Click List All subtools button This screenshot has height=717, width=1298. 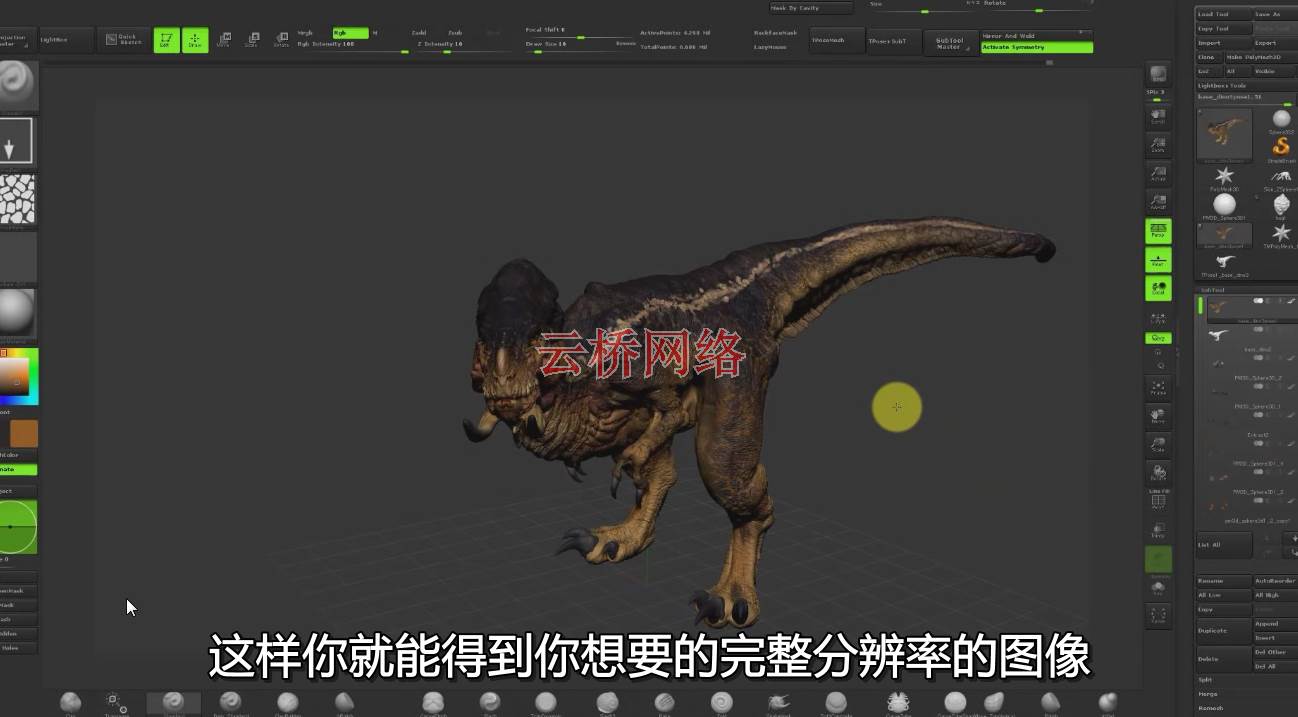[x=1223, y=545]
